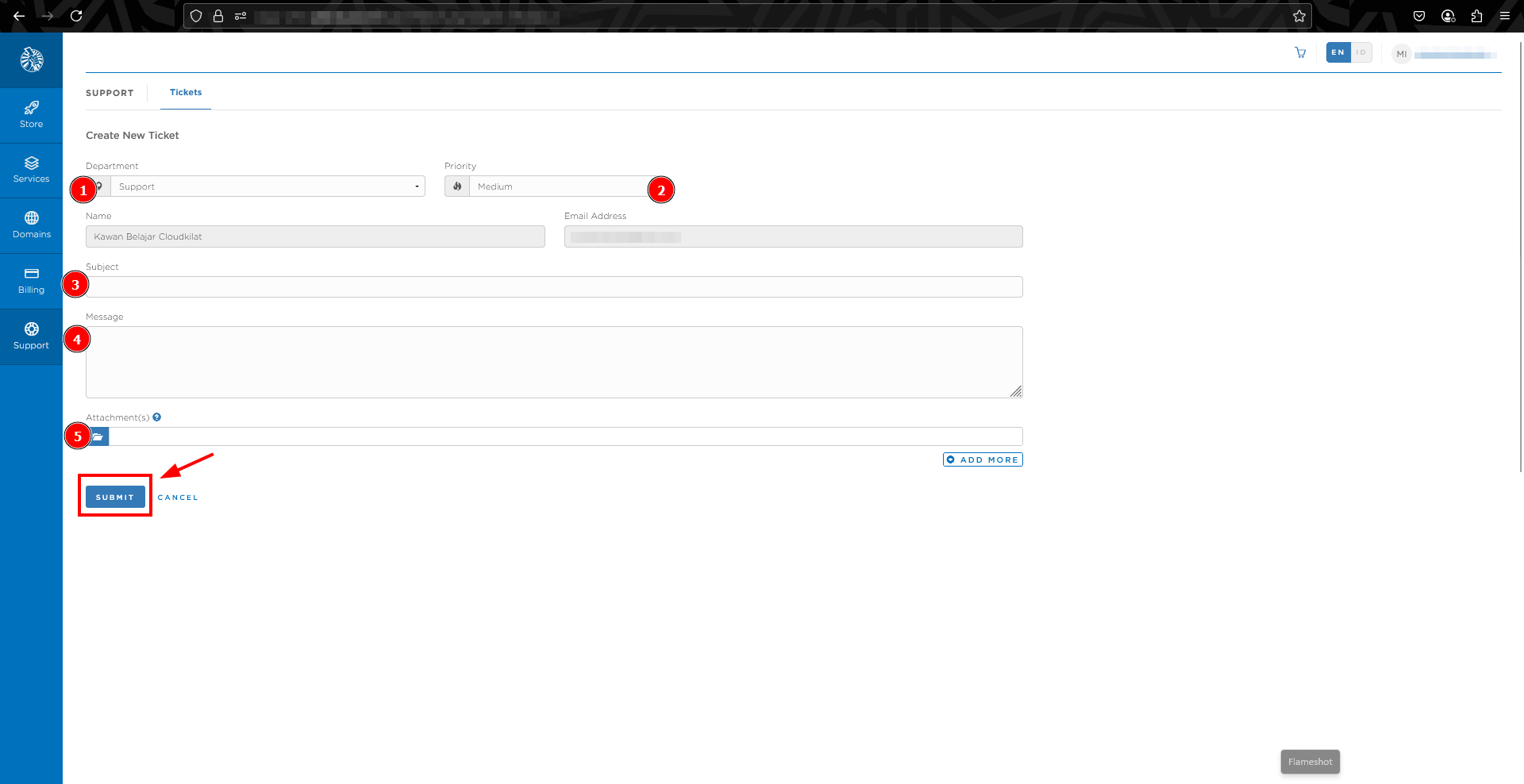Select the Tickets tab
Image resolution: width=1524 pixels, height=784 pixels.
coord(186,93)
